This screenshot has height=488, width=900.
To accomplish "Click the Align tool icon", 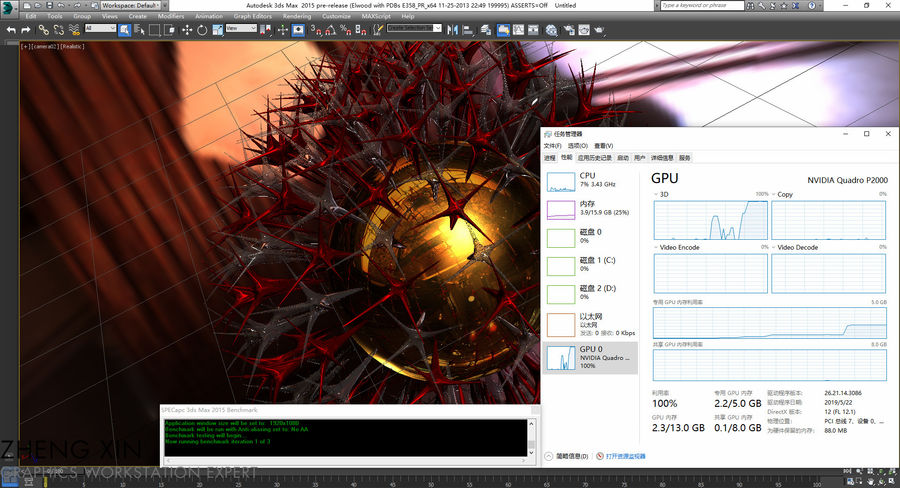I will [x=468, y=30].
